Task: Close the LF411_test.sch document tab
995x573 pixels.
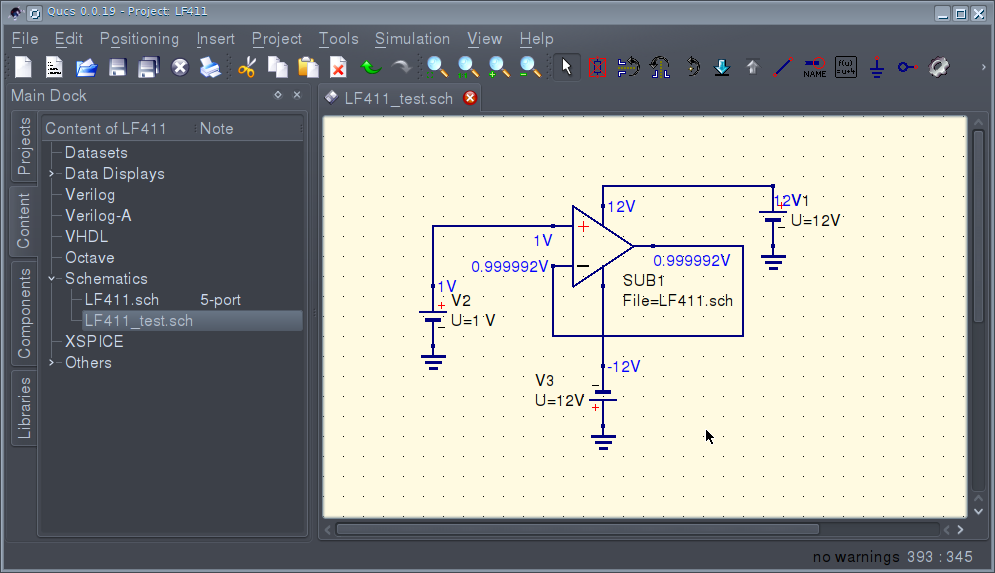Action: click(470, 98)
